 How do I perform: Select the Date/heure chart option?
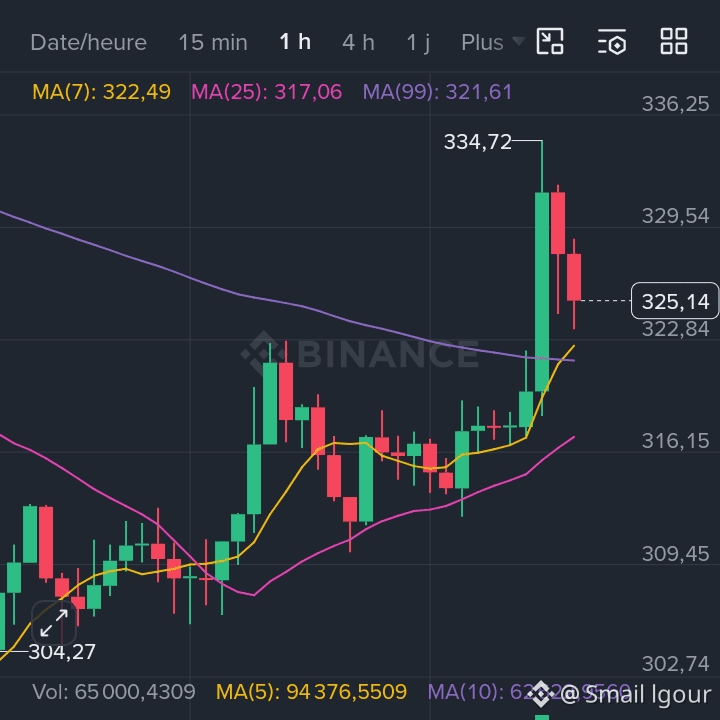click(89, 43)
